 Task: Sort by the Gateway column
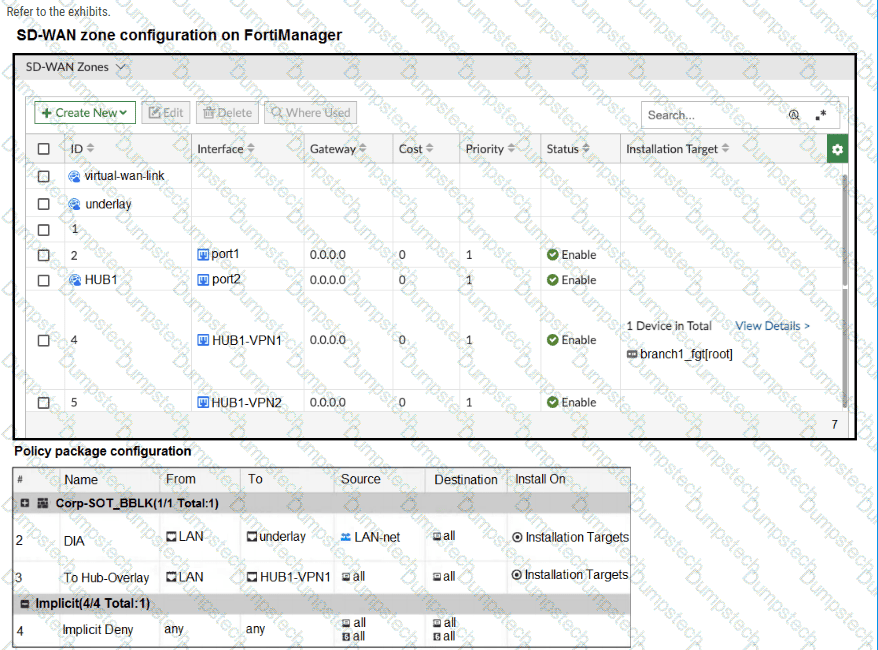pos(338,148)
